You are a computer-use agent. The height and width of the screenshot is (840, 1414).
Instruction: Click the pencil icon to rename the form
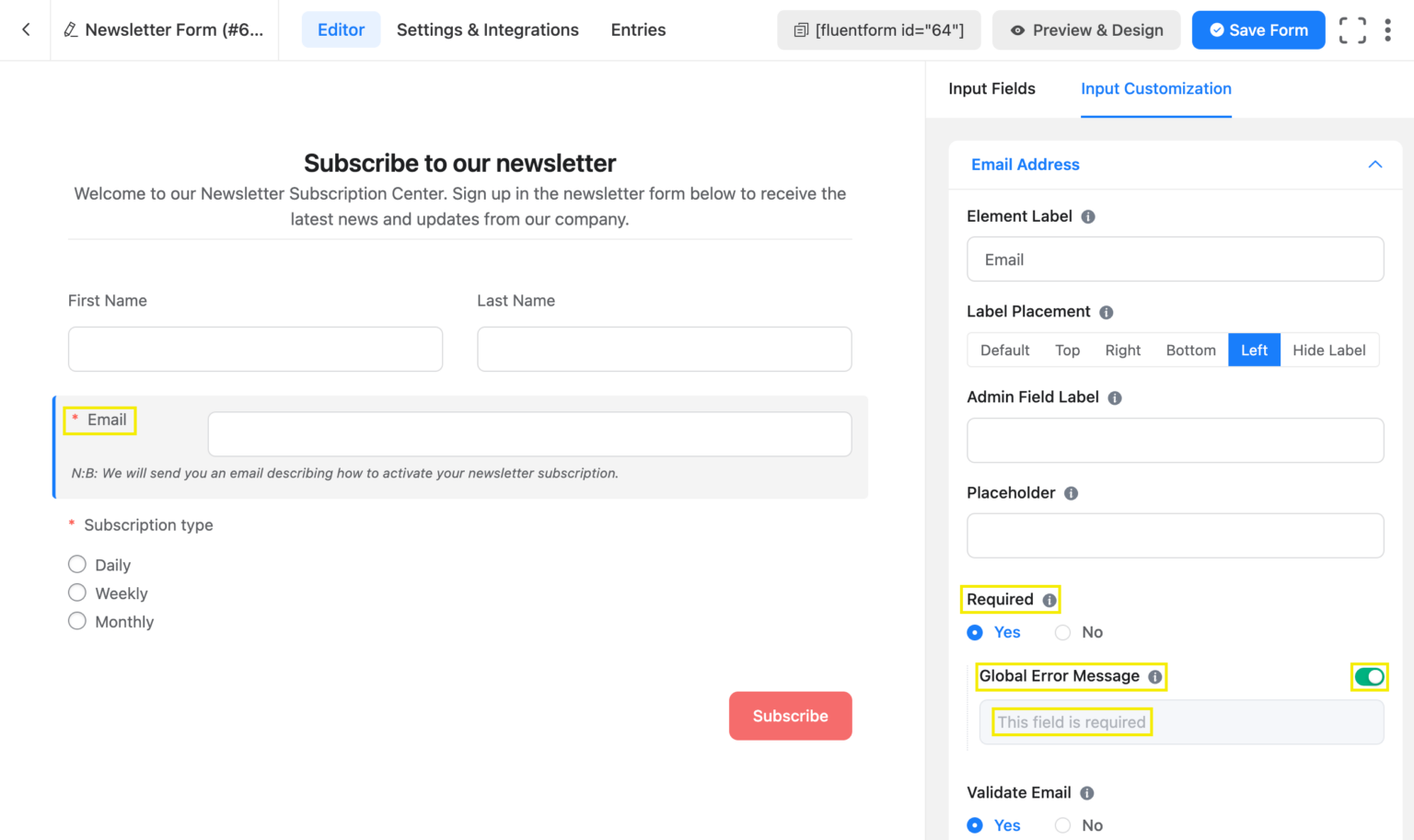[70, 29]
